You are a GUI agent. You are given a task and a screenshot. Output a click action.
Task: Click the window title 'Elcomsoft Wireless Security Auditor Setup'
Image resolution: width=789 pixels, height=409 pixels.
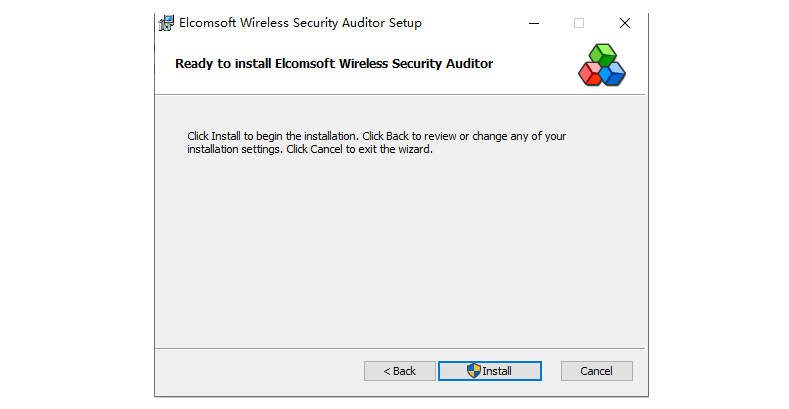coord(300,23)
